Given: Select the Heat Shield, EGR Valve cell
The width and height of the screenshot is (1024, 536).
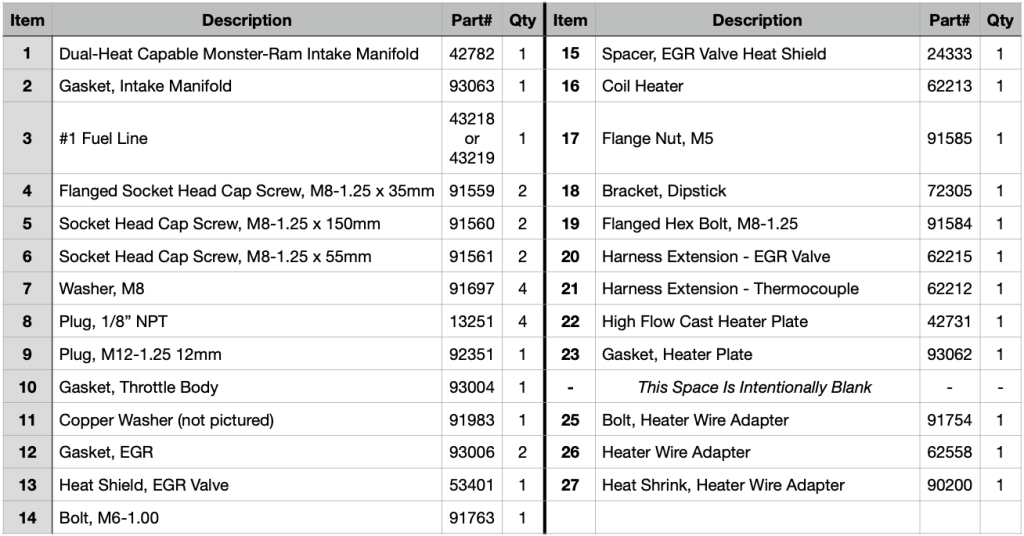Looking at the screenshot, I should click(144, 485).
